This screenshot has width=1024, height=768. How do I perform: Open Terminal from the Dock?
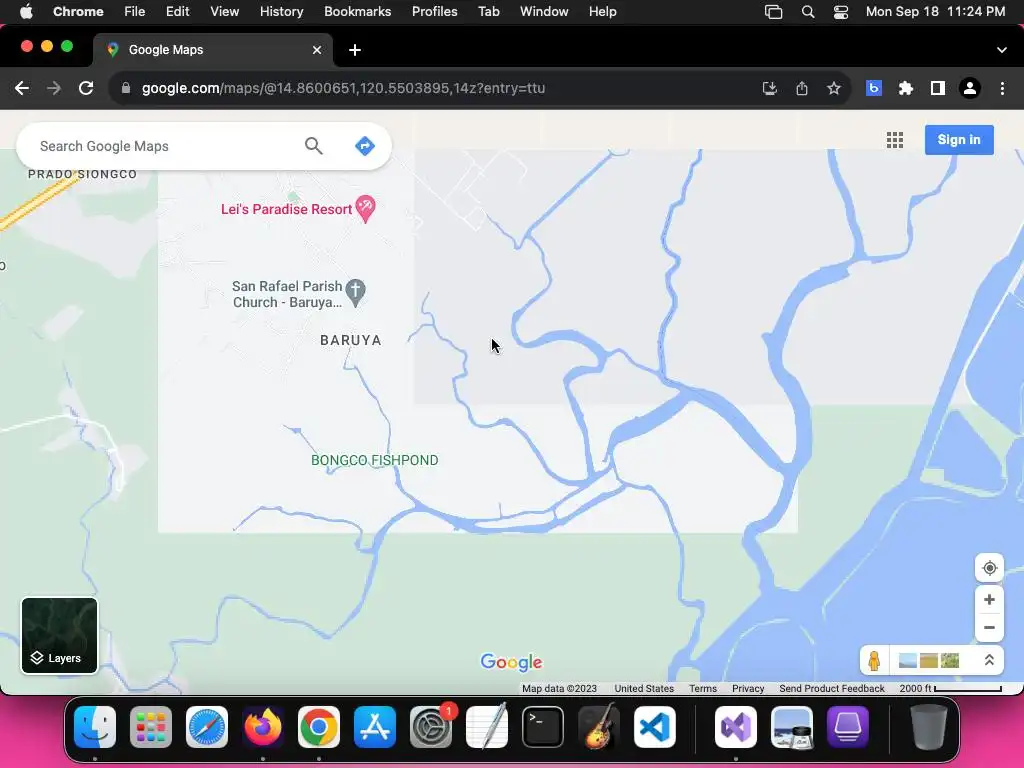543,727
